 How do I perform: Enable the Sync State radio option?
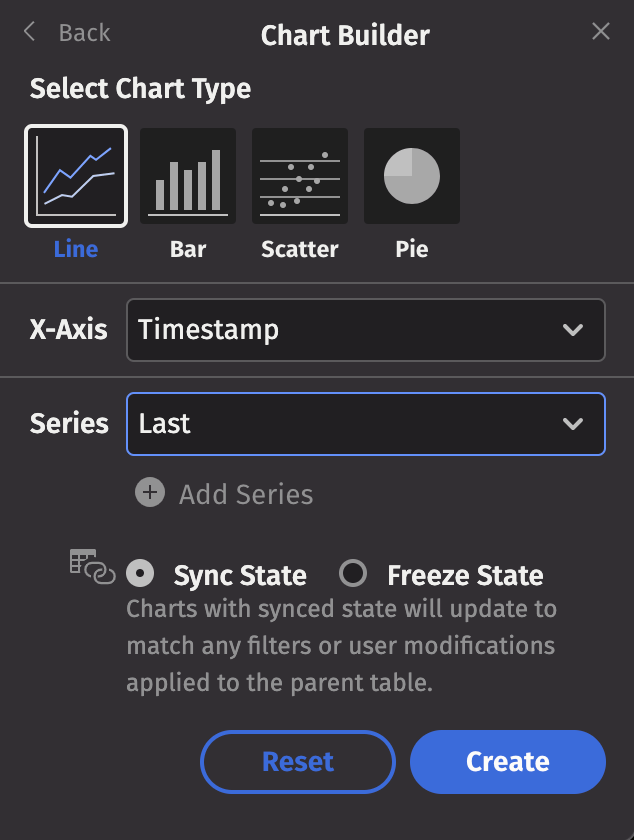pyautogui.click(x=142, y=574)
